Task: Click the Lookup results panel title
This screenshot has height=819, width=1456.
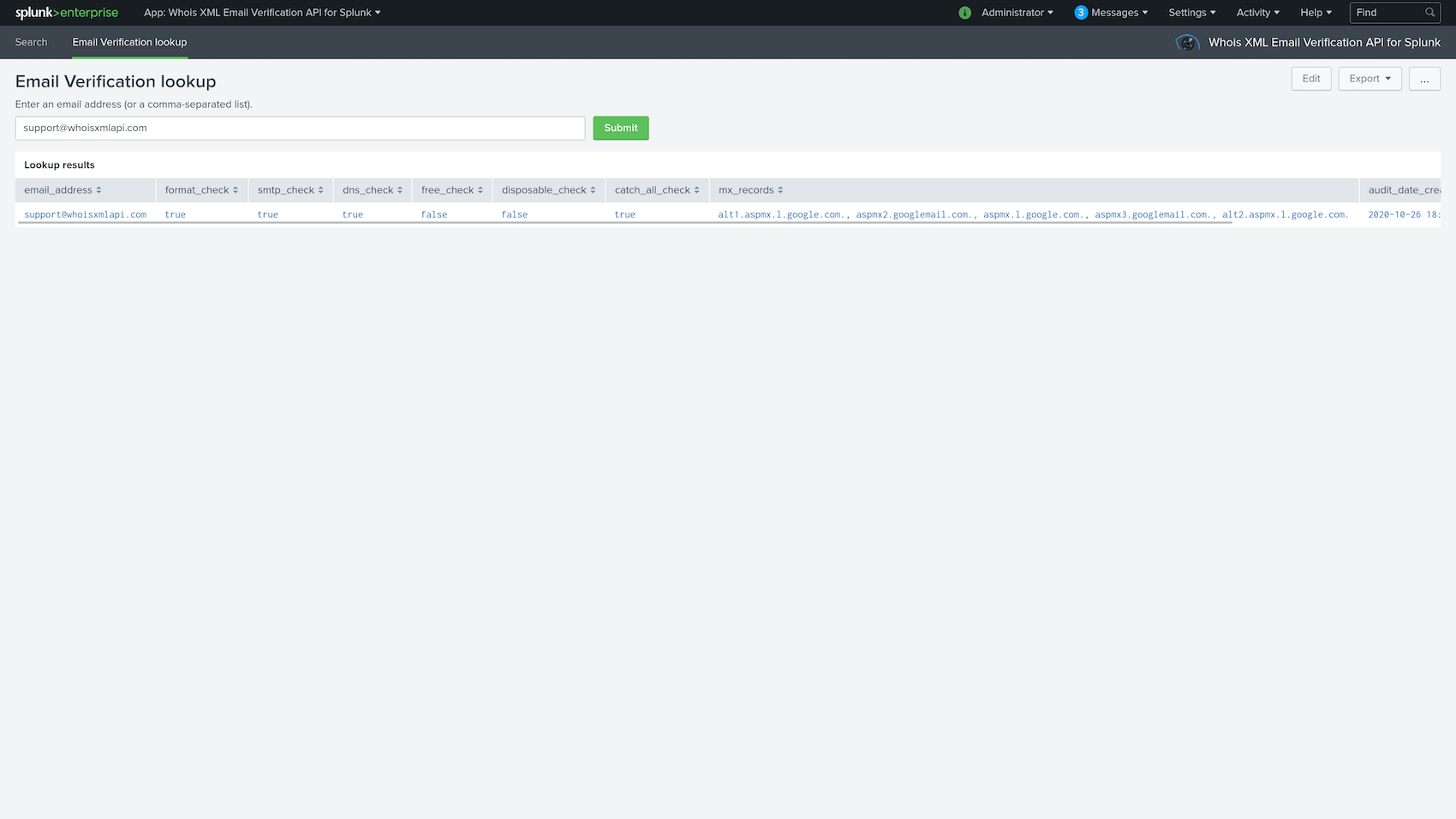Action: [59, 165]
